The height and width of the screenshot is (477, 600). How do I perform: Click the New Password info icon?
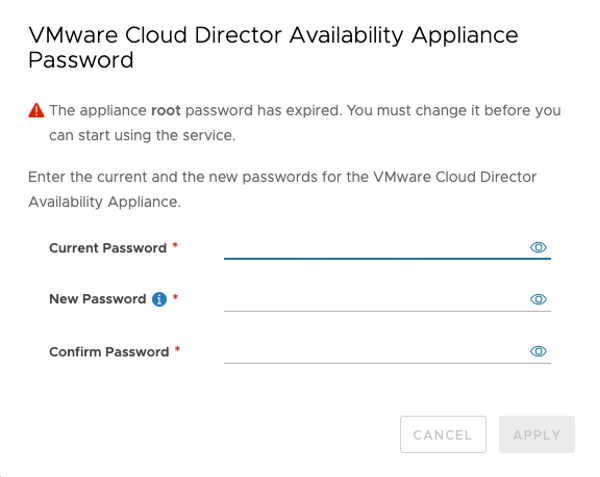pos(159,299)
